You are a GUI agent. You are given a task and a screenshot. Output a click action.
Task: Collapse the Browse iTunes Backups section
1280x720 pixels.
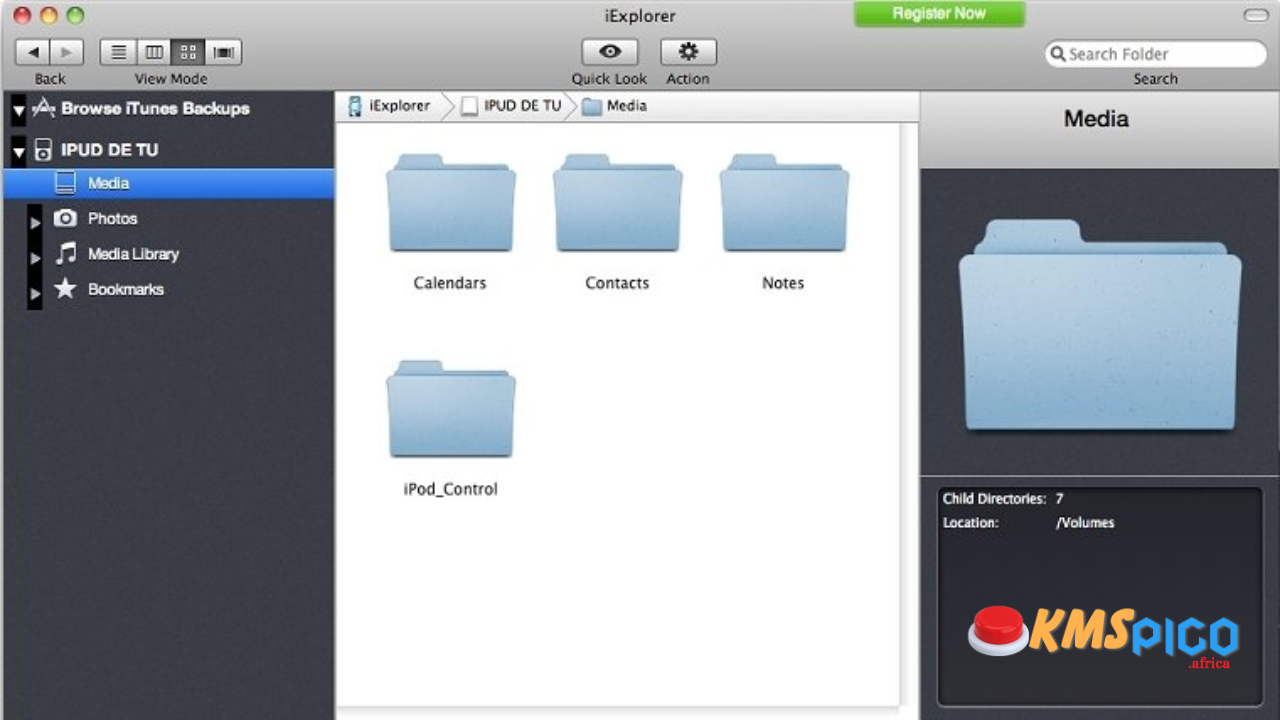[19, 109]
